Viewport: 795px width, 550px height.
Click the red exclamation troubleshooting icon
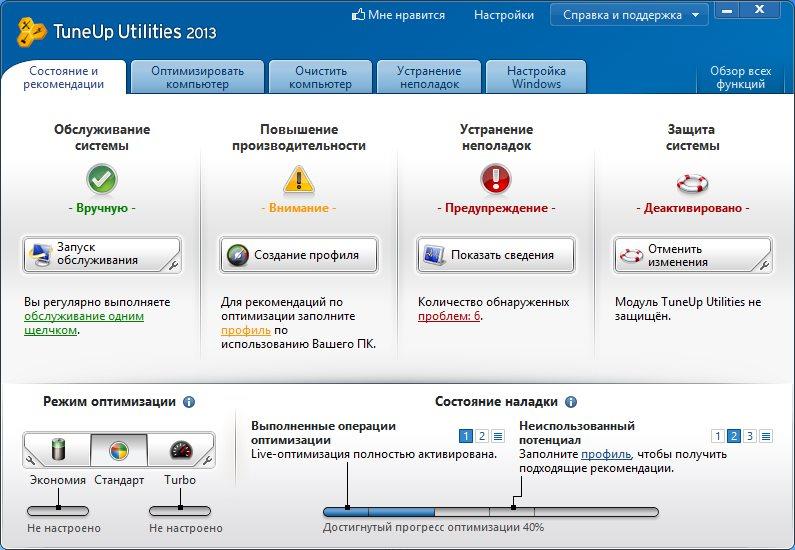495,180
